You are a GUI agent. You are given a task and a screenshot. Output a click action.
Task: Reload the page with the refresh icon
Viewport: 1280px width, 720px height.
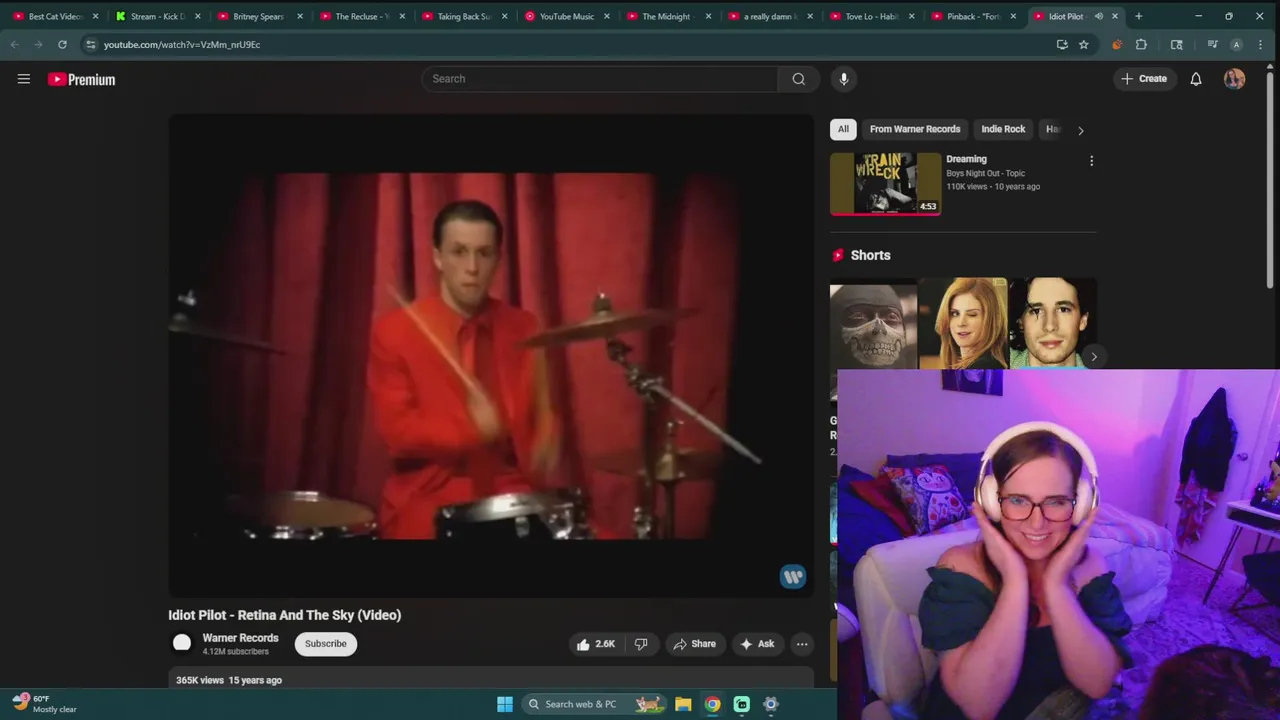click(62, 44)
